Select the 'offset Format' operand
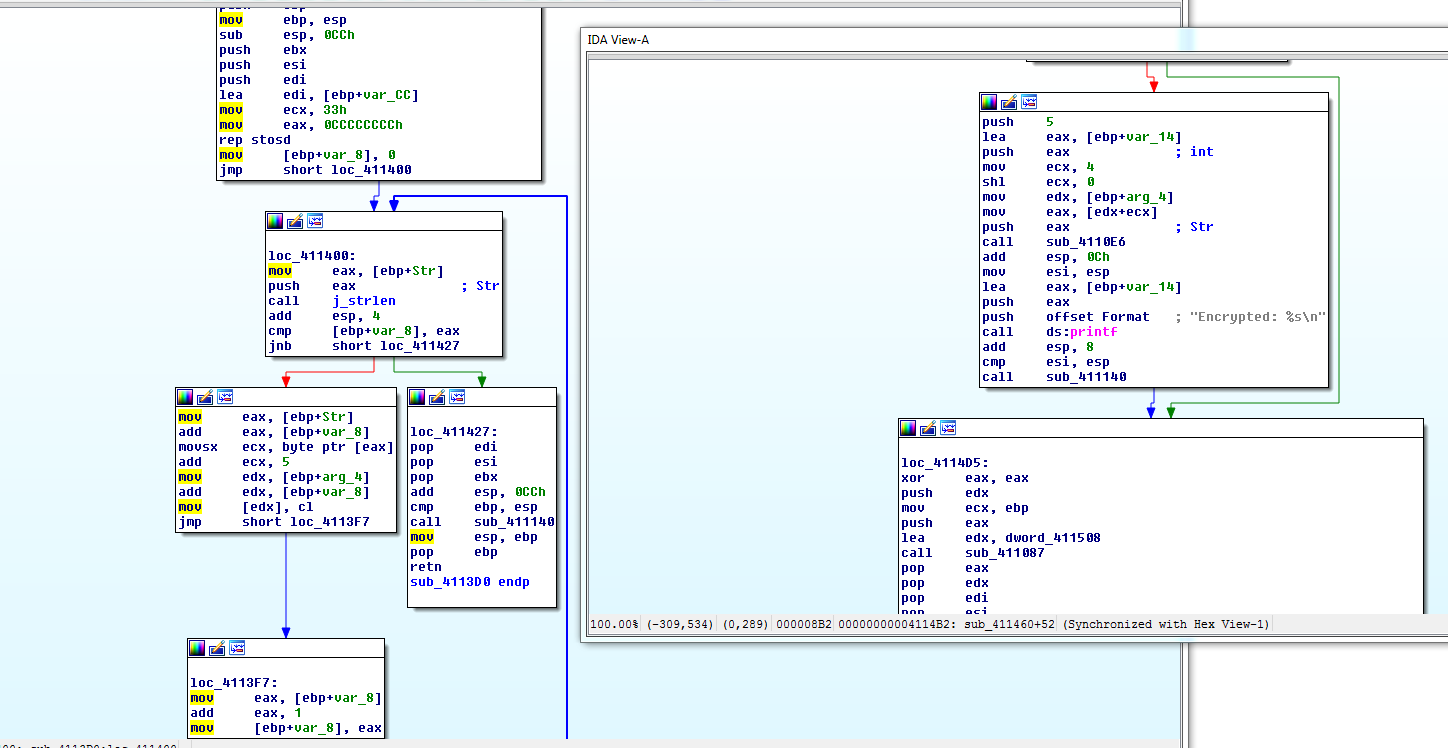 point(1097,317)
